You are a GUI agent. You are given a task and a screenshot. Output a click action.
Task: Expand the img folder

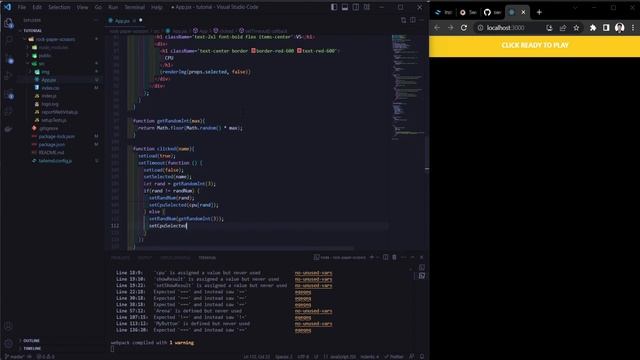point(45,72)
